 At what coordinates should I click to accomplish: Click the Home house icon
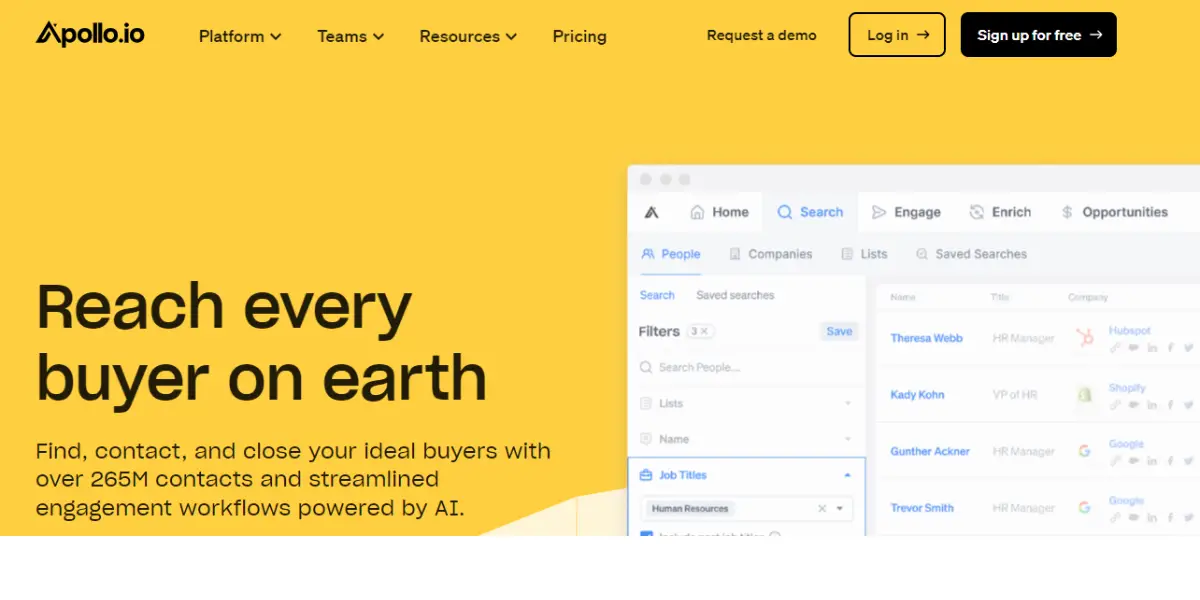coord(697,212)
